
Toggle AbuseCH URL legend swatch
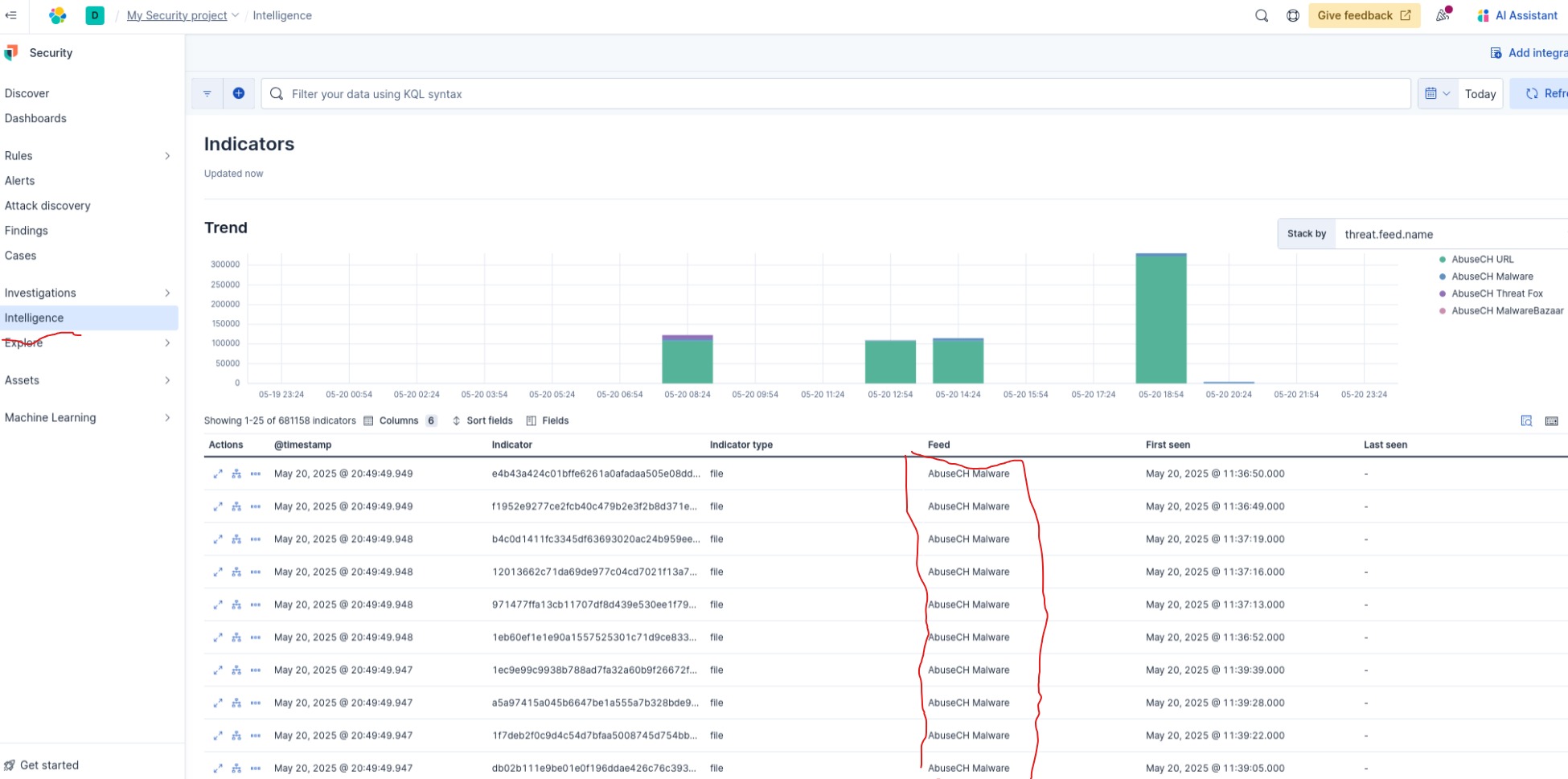pyautogui.click(x=1443, y=260)
